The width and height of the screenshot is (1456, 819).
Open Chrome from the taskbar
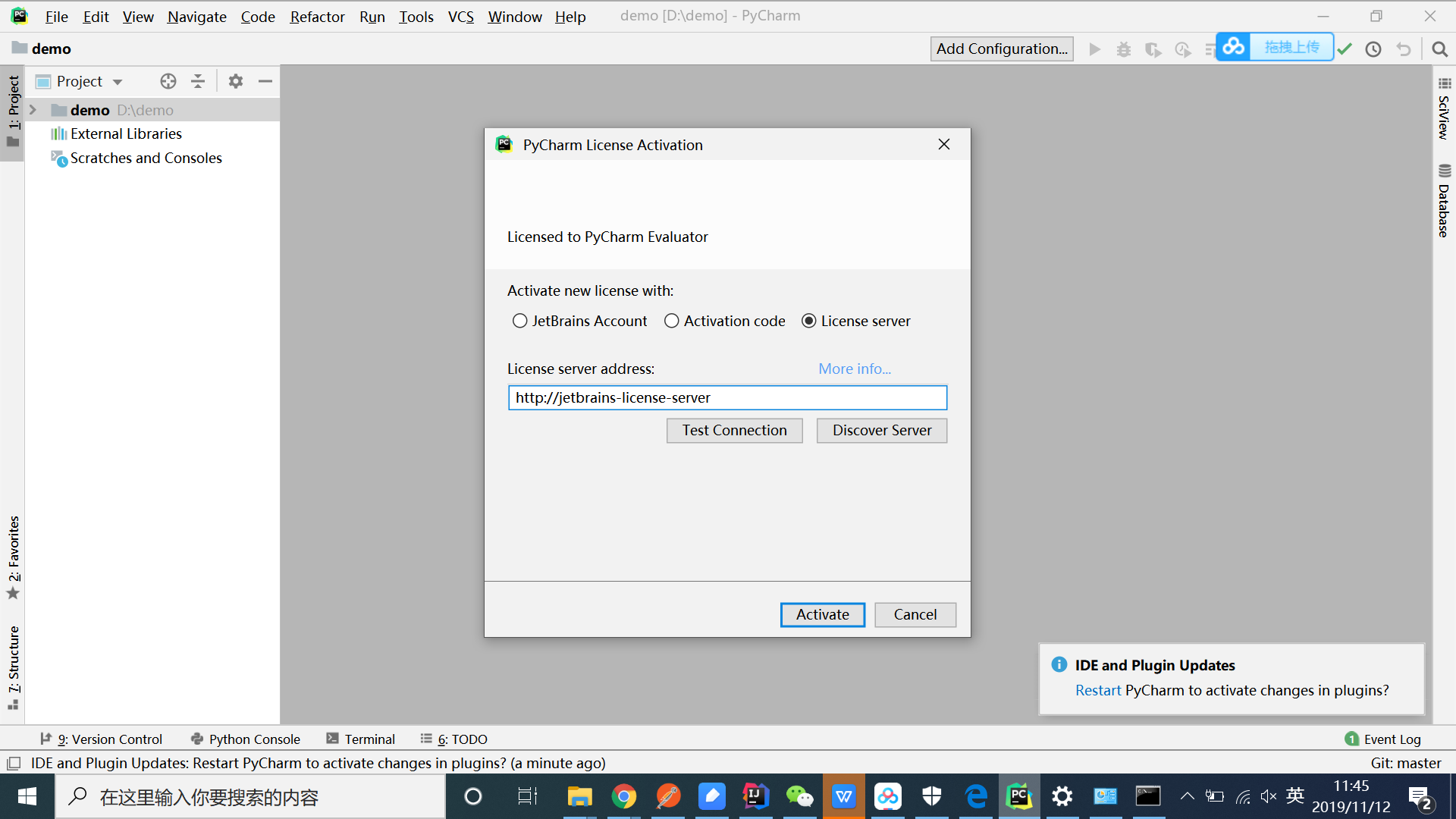click(x=623, y=796)
